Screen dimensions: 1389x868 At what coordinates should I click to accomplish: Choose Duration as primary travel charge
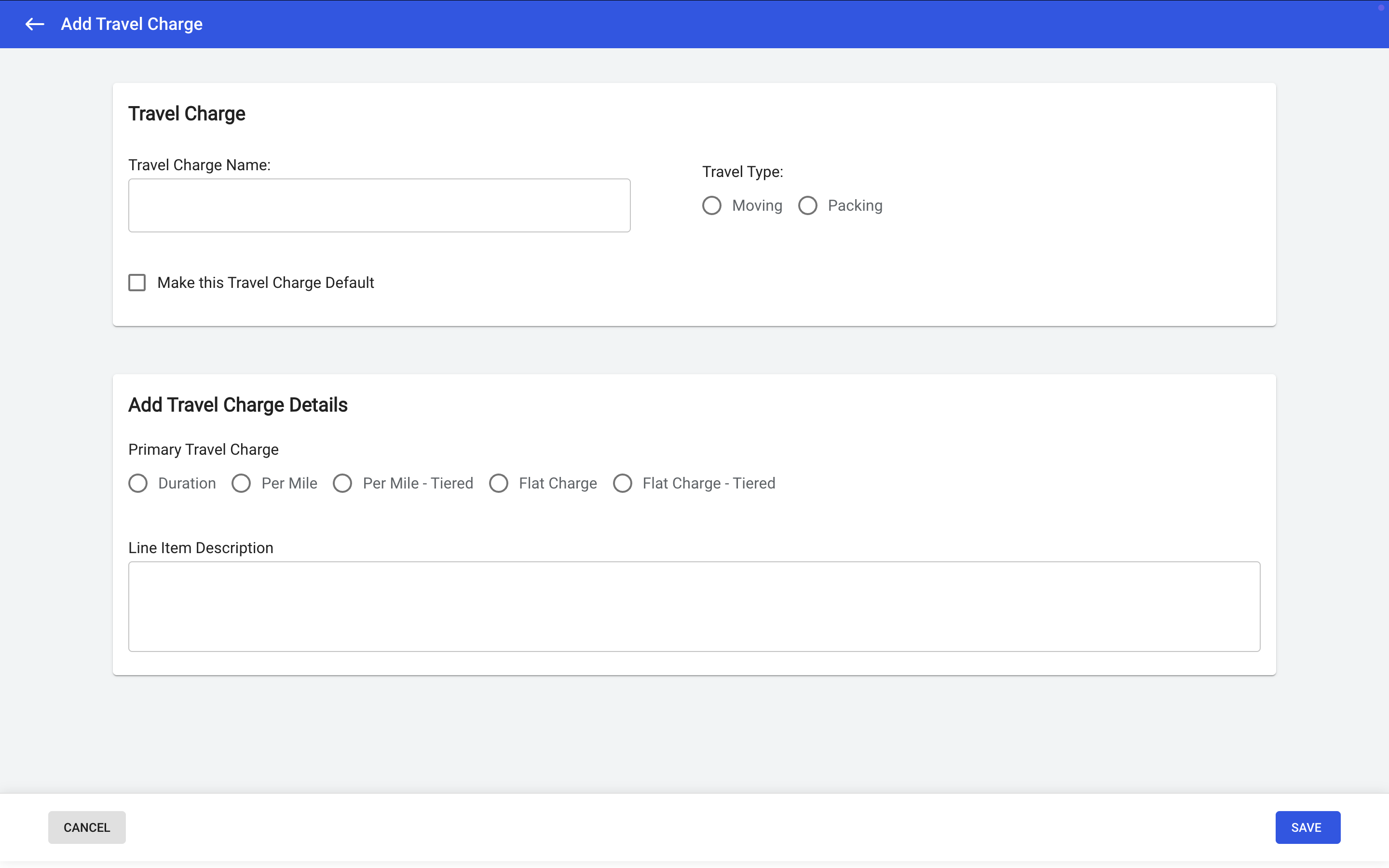pyautogui.click(x=138, y=483)
